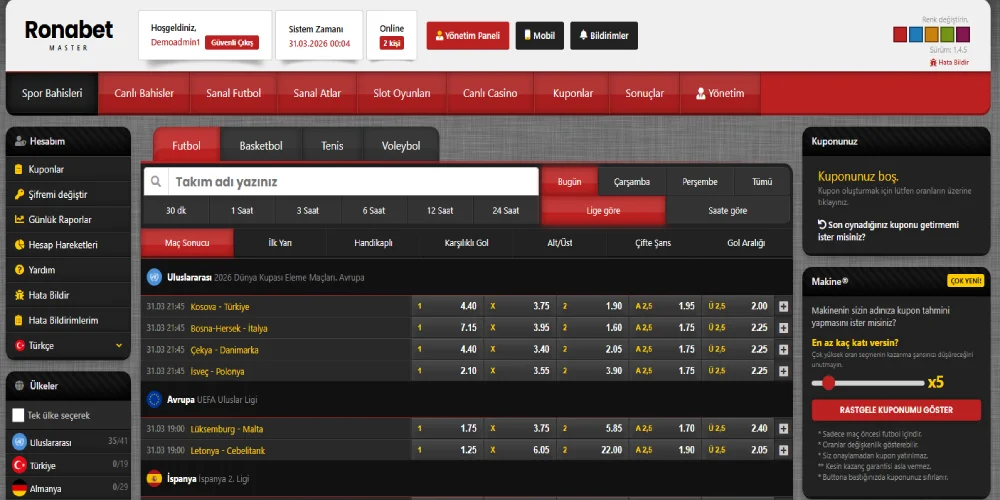Bet on odds 4.40 for Kosova win

click(447, 306)
